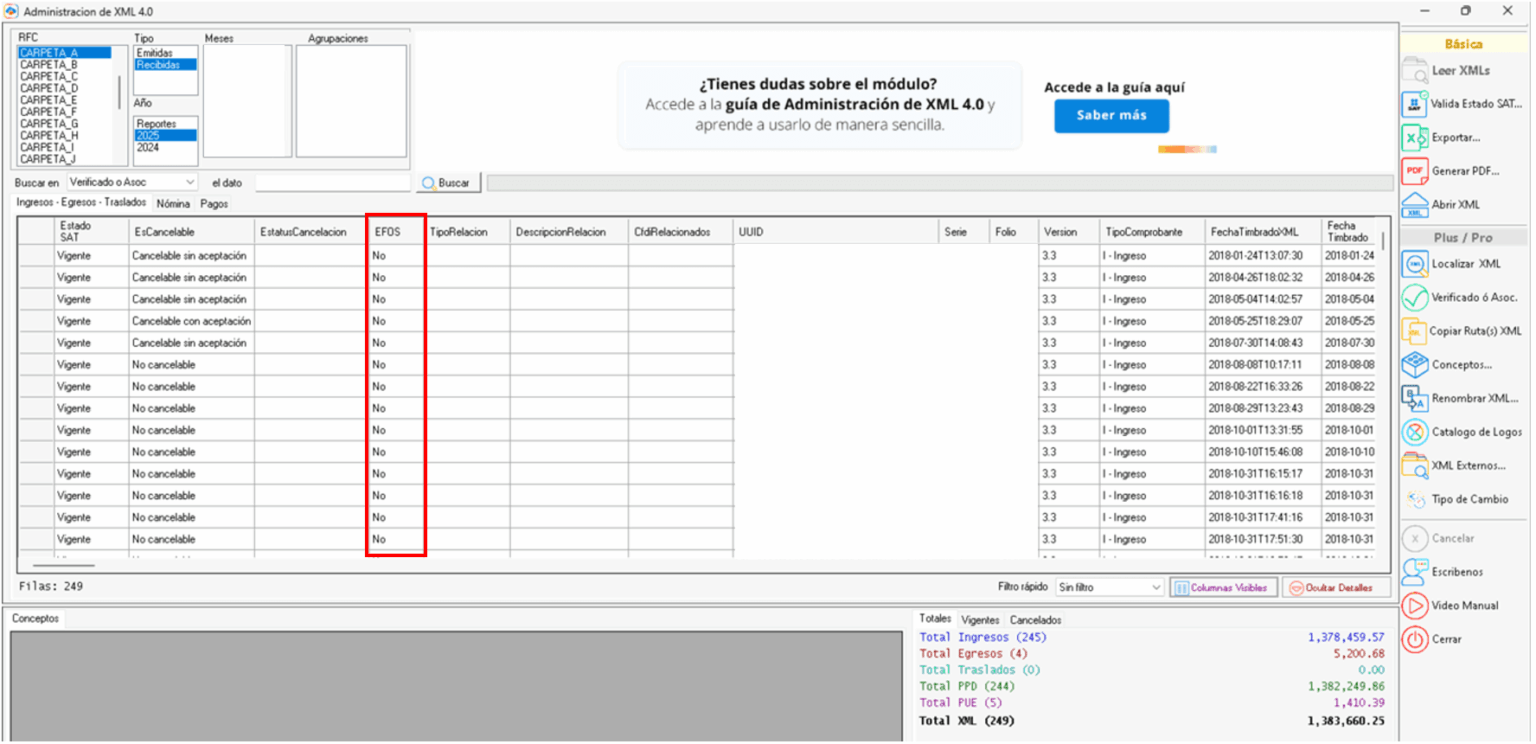Select the year 2024 in Año list
This screenshot has height=744, width=1536.
pos(152,146)
